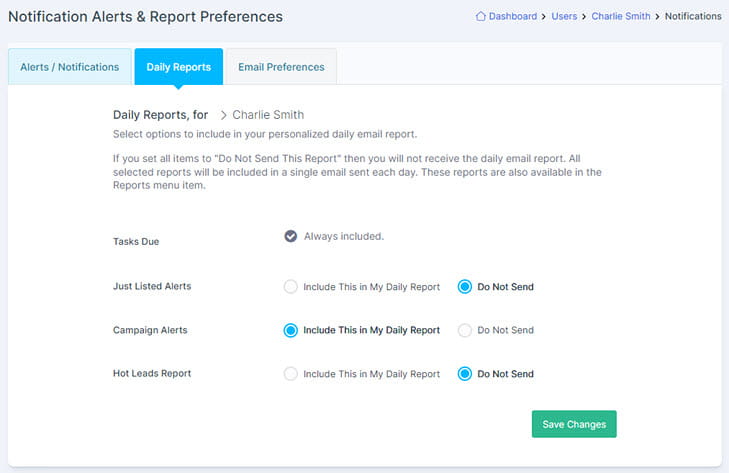Click the Notifications breadcrumb text
Viewport: 729px width, 473px height.
click(693, 16)
